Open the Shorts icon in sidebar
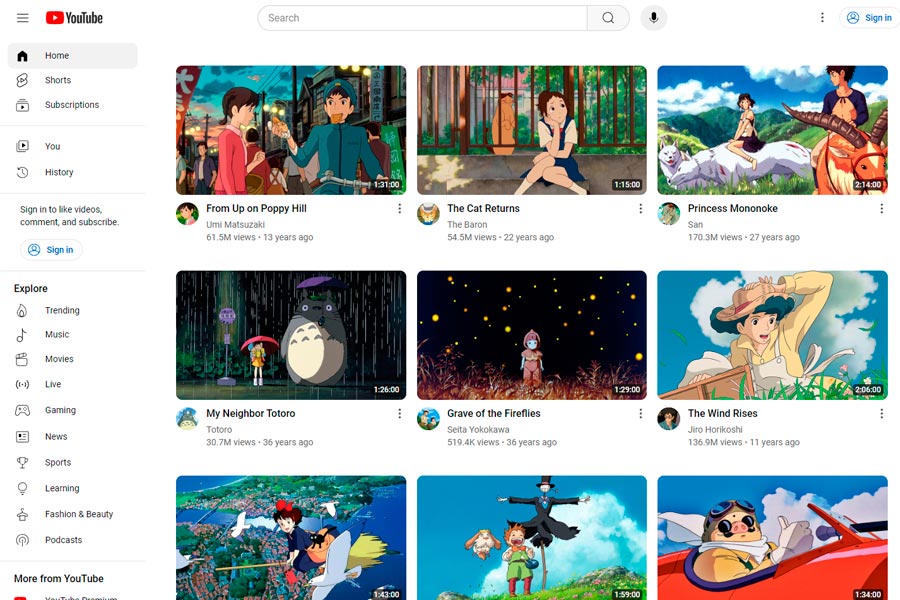This screenshot has height=600, width=900. click(22, 80)
